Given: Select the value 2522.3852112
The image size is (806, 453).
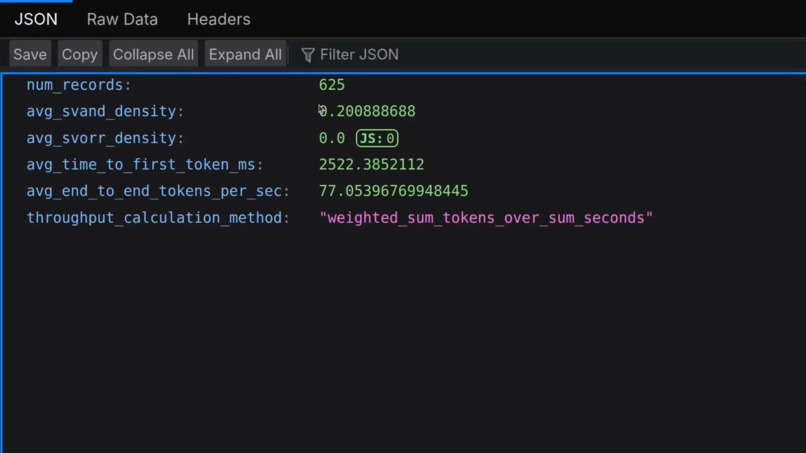Looking at the screenshot, I should (371, 165).
